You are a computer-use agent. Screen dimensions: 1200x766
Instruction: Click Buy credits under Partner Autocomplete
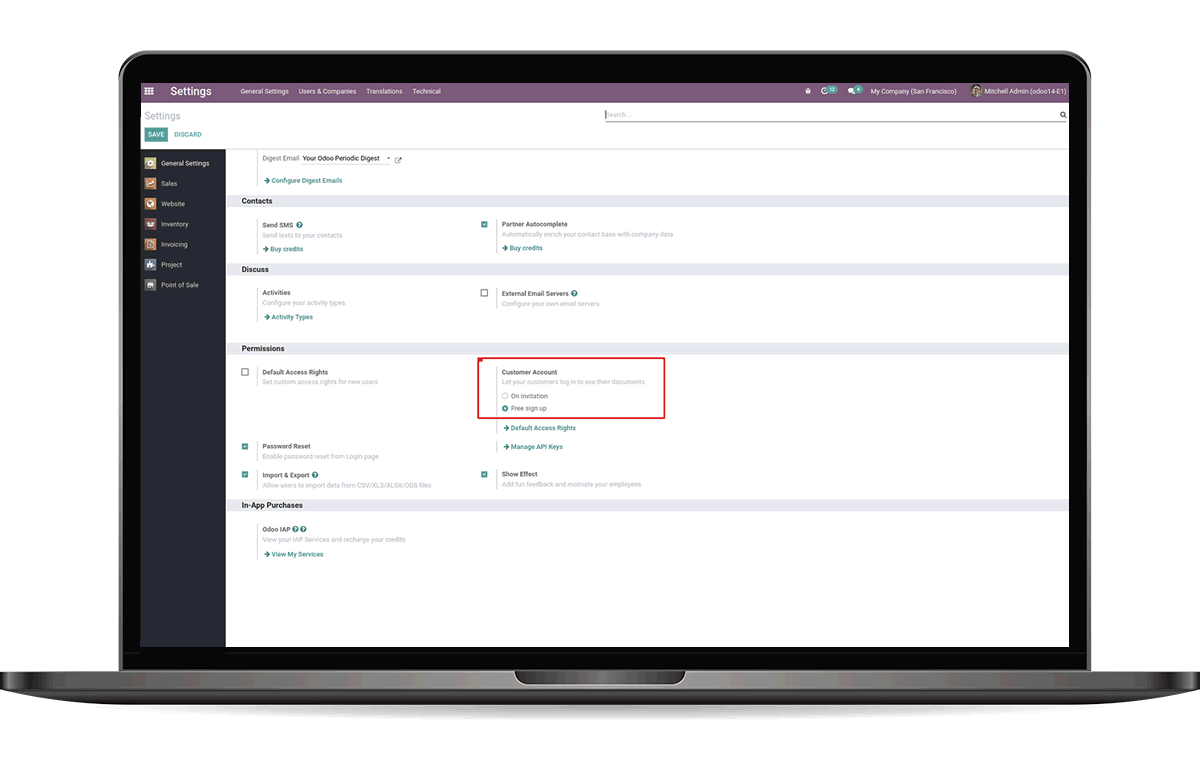(x=523, y=248)
